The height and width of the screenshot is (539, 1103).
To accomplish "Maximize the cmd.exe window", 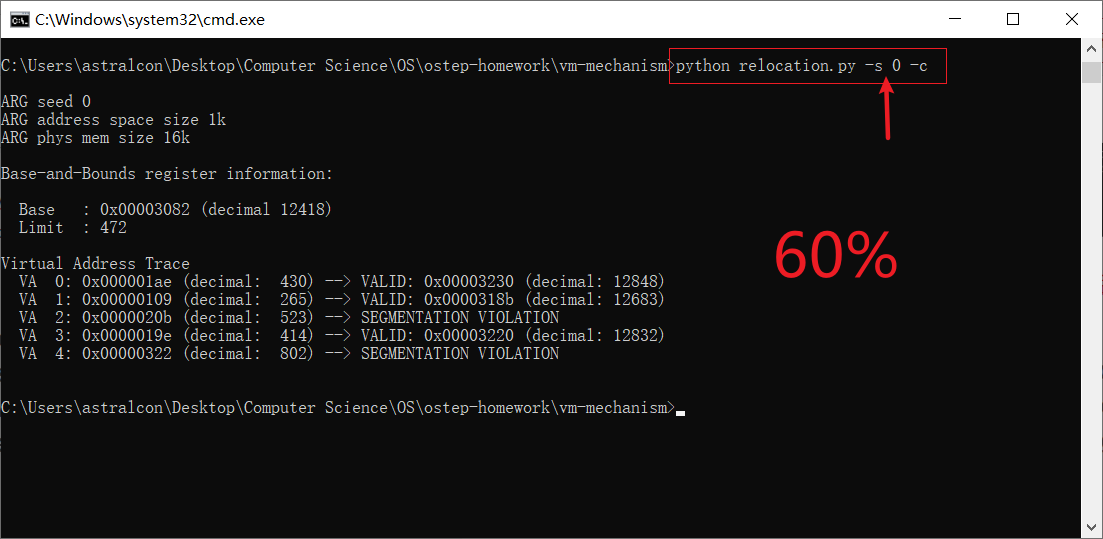I will point(1012,19).
